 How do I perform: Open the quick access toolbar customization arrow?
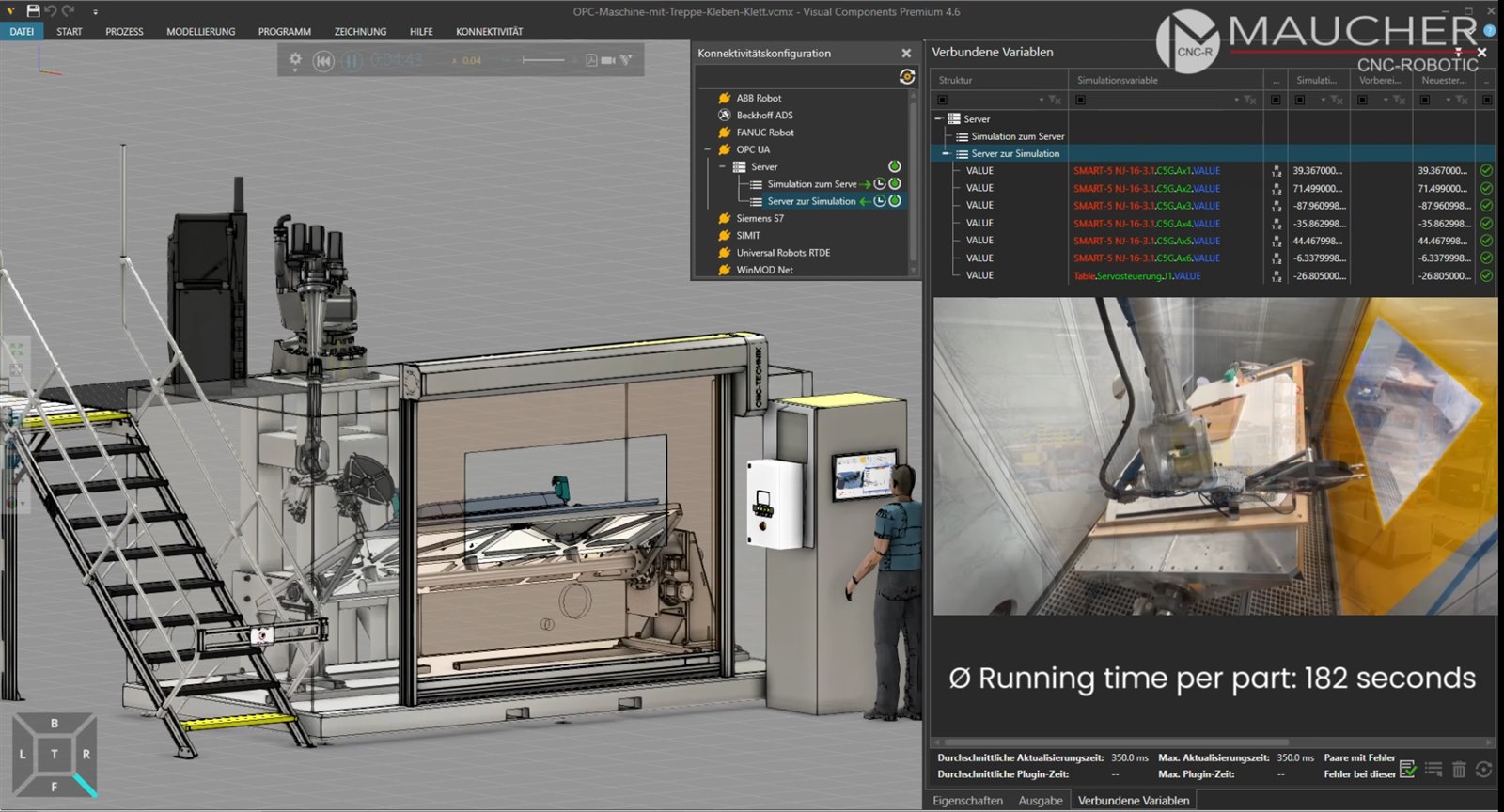[x=95, y=12]
